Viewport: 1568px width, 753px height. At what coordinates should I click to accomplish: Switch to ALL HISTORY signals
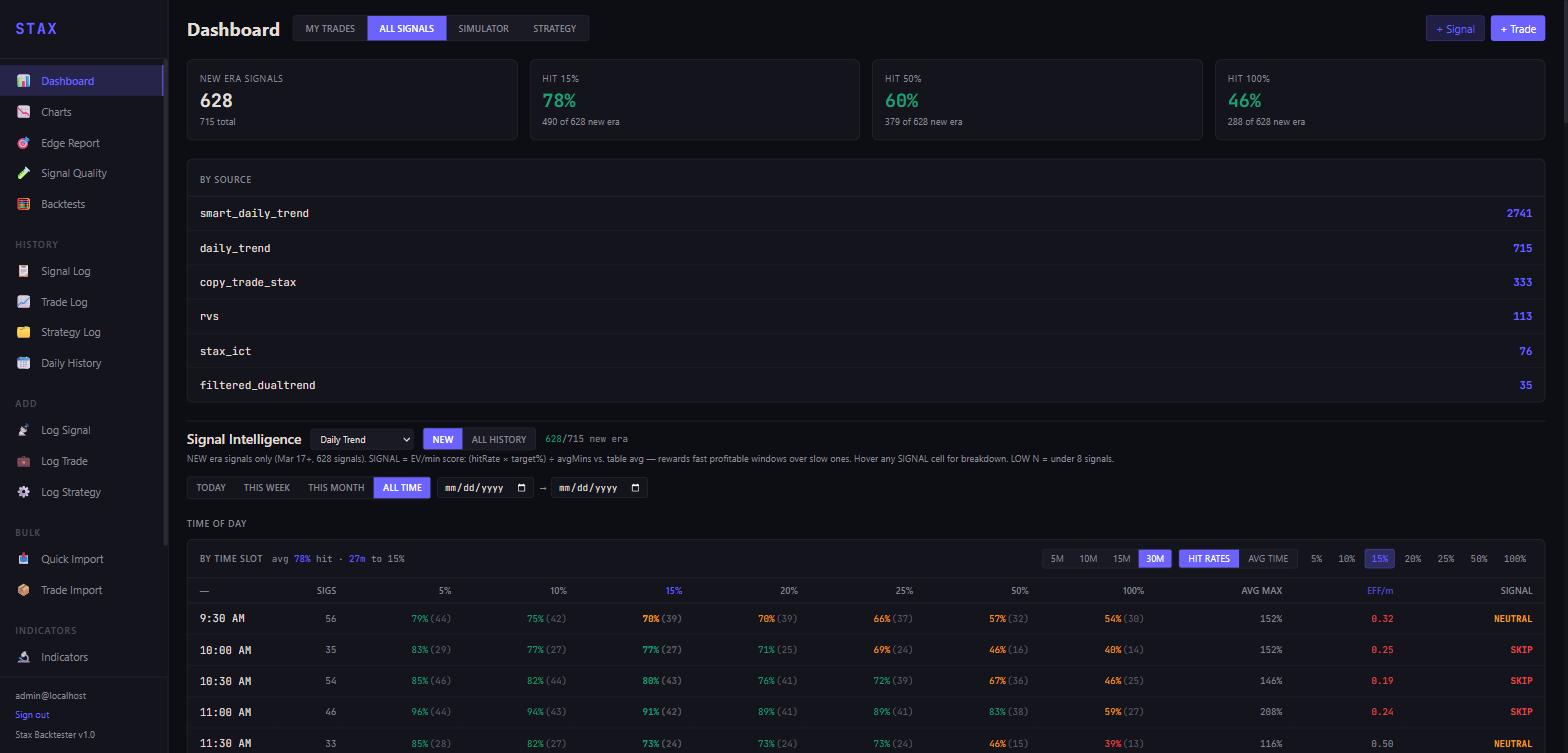[499, 439]
